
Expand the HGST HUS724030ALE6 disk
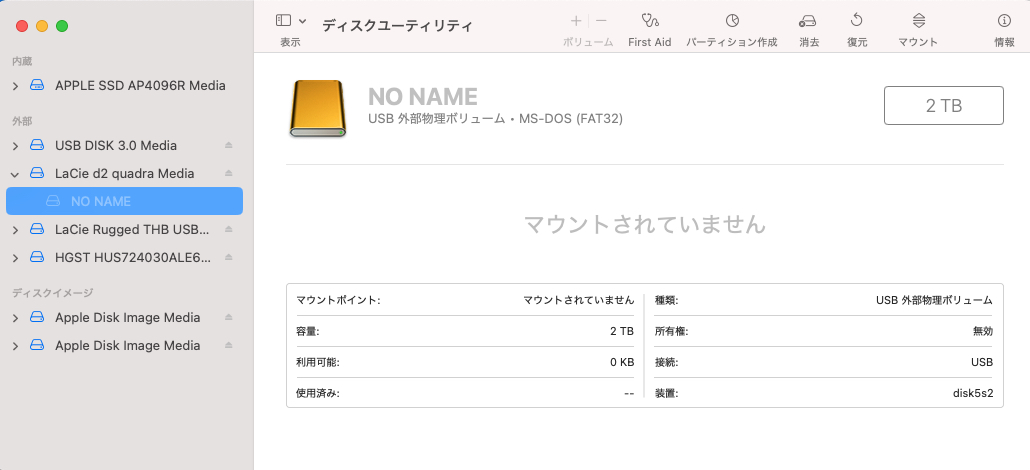pos(15,258)
